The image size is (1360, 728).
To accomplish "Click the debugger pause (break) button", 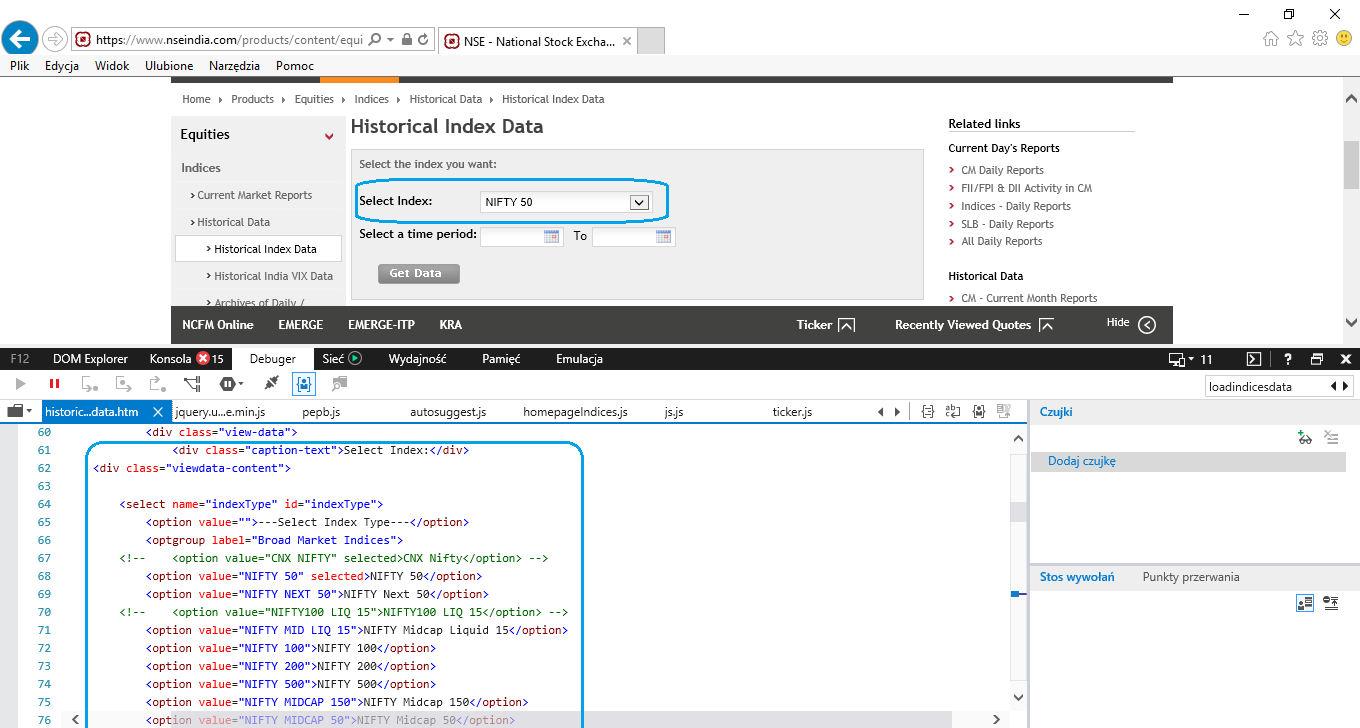I will (54, 384).
